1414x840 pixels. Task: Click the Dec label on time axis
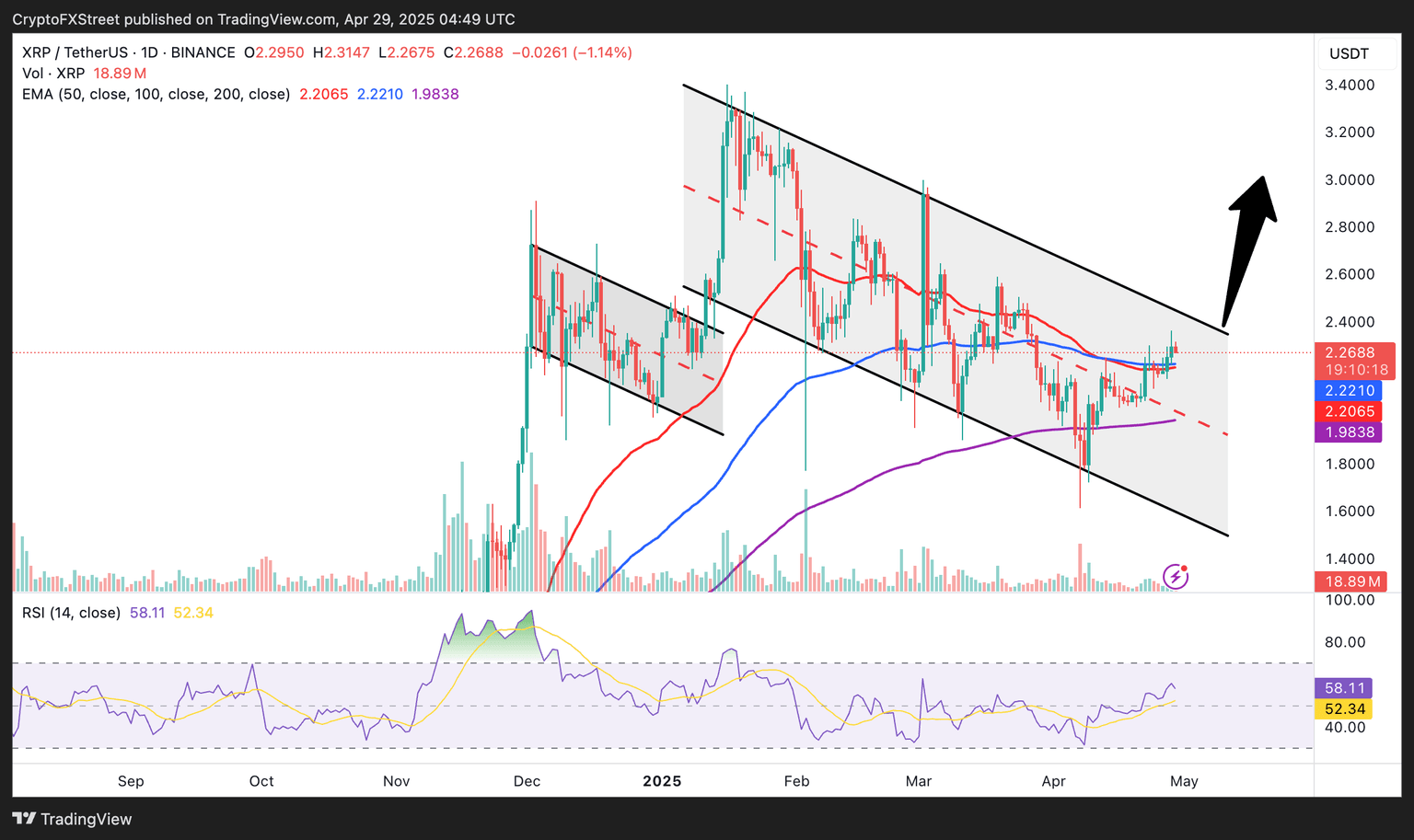point(527,781)
